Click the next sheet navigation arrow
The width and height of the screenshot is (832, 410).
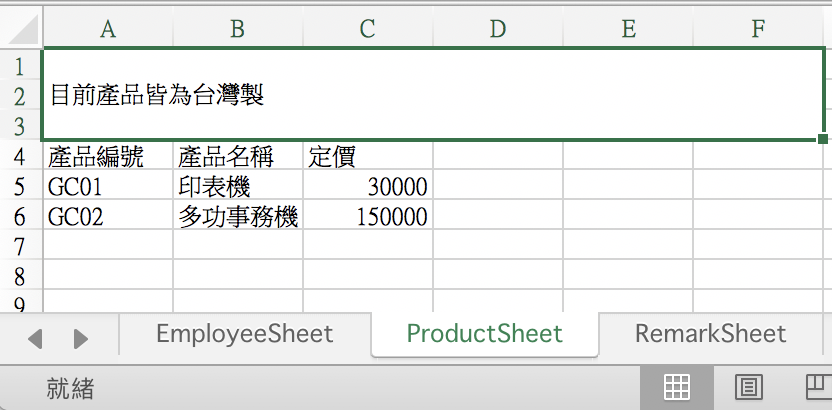tap(80, 338)
